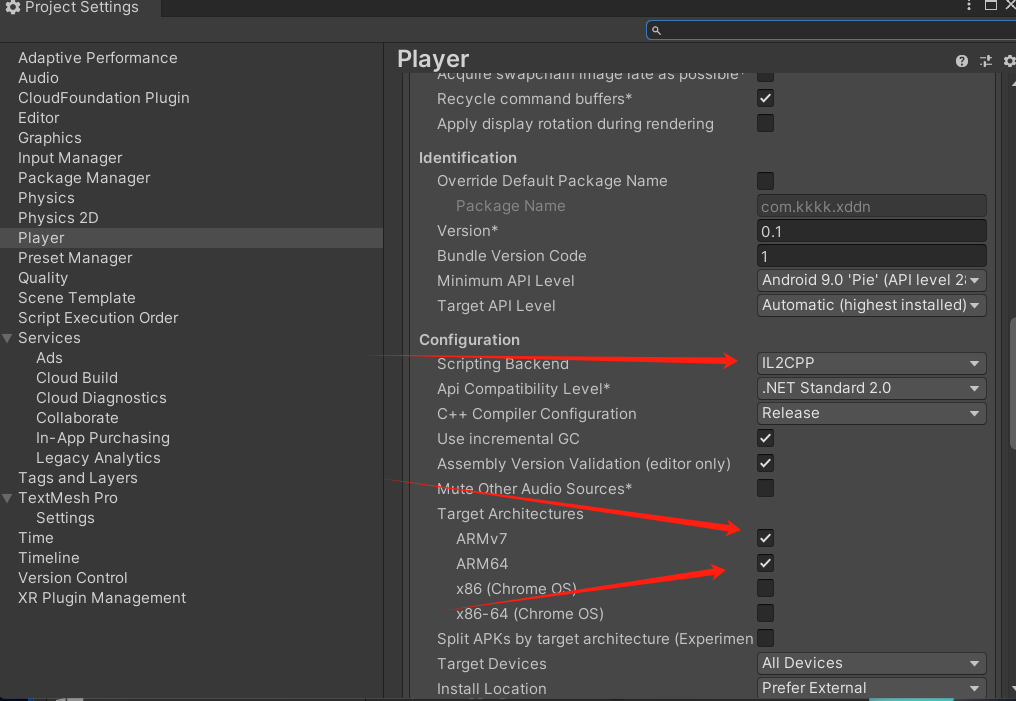Open the kebab menu in the title bar
Screen dimensions: 1016x701
tap(968, 6)
